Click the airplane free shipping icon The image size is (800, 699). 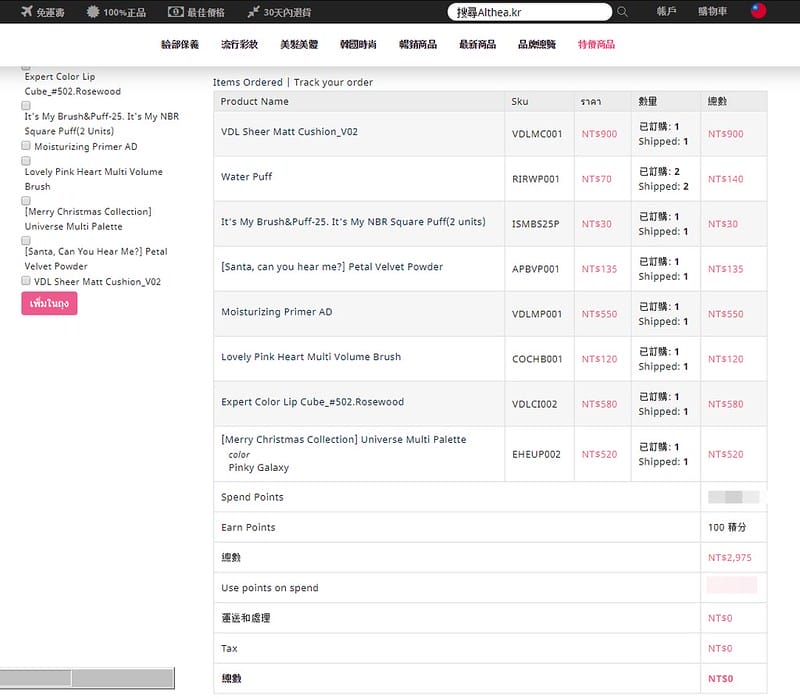coord(26,12)
